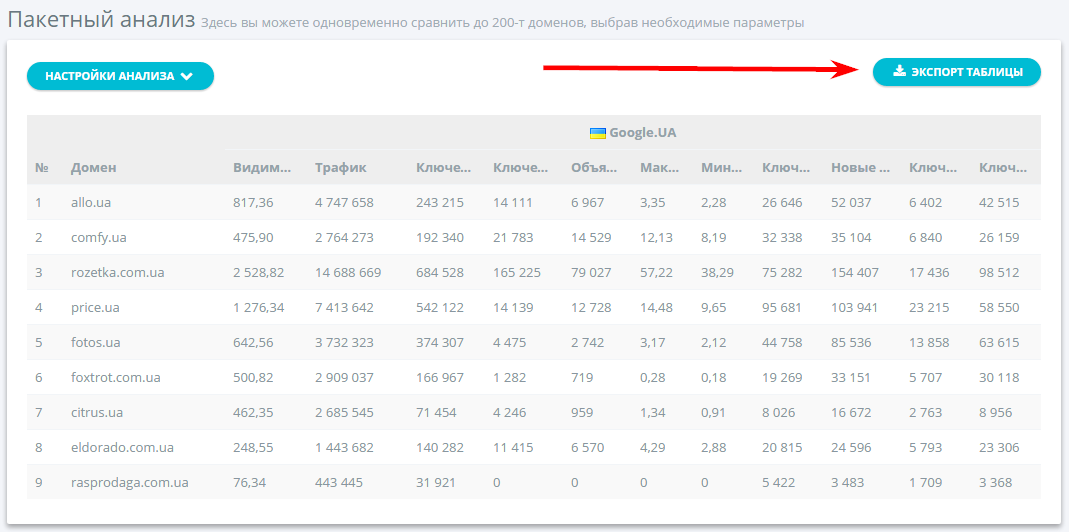
Task: Click the value 30 118
Action: click(x=999, y=377)
